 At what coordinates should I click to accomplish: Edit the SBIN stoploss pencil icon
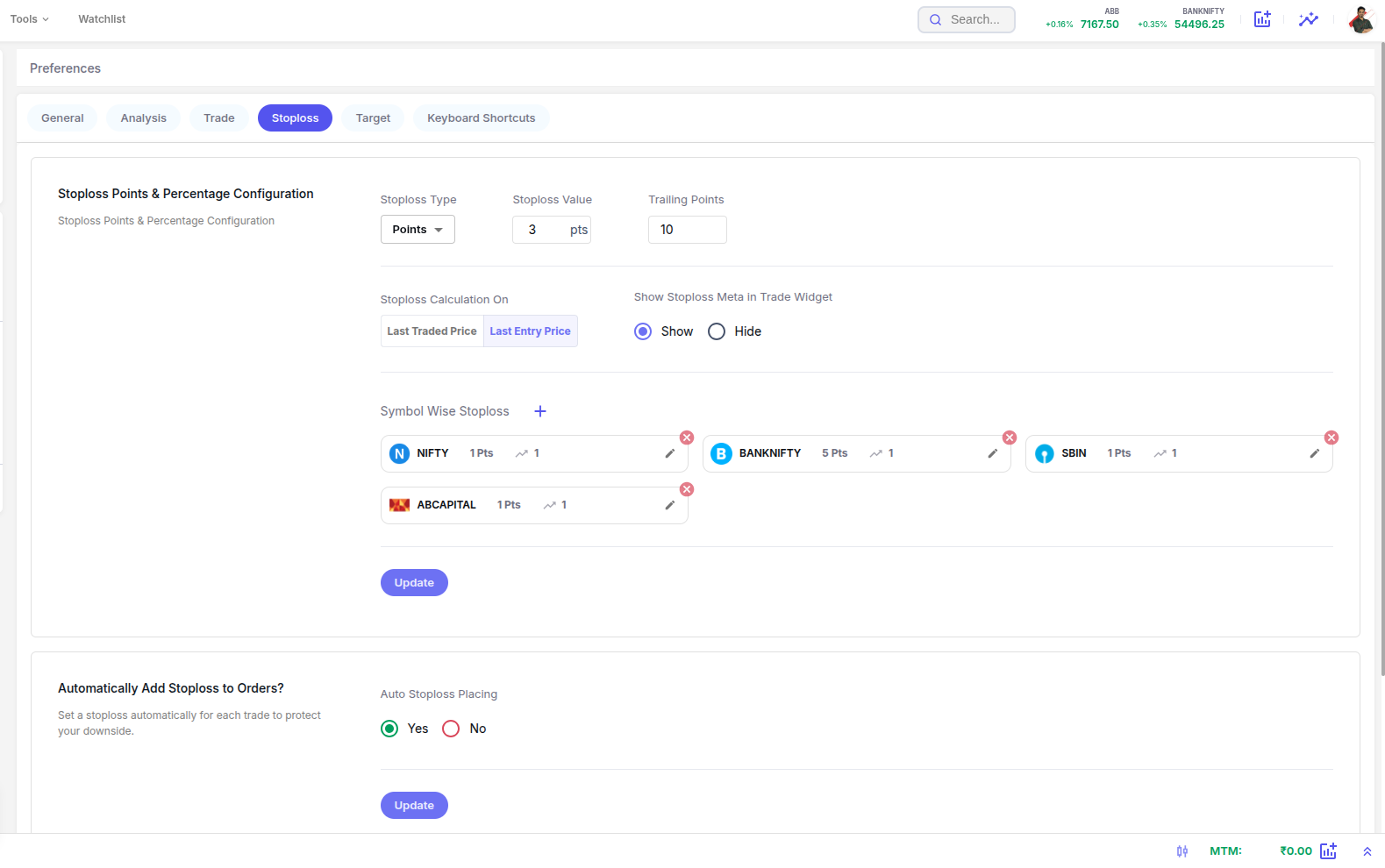[x=1315, y=453]
